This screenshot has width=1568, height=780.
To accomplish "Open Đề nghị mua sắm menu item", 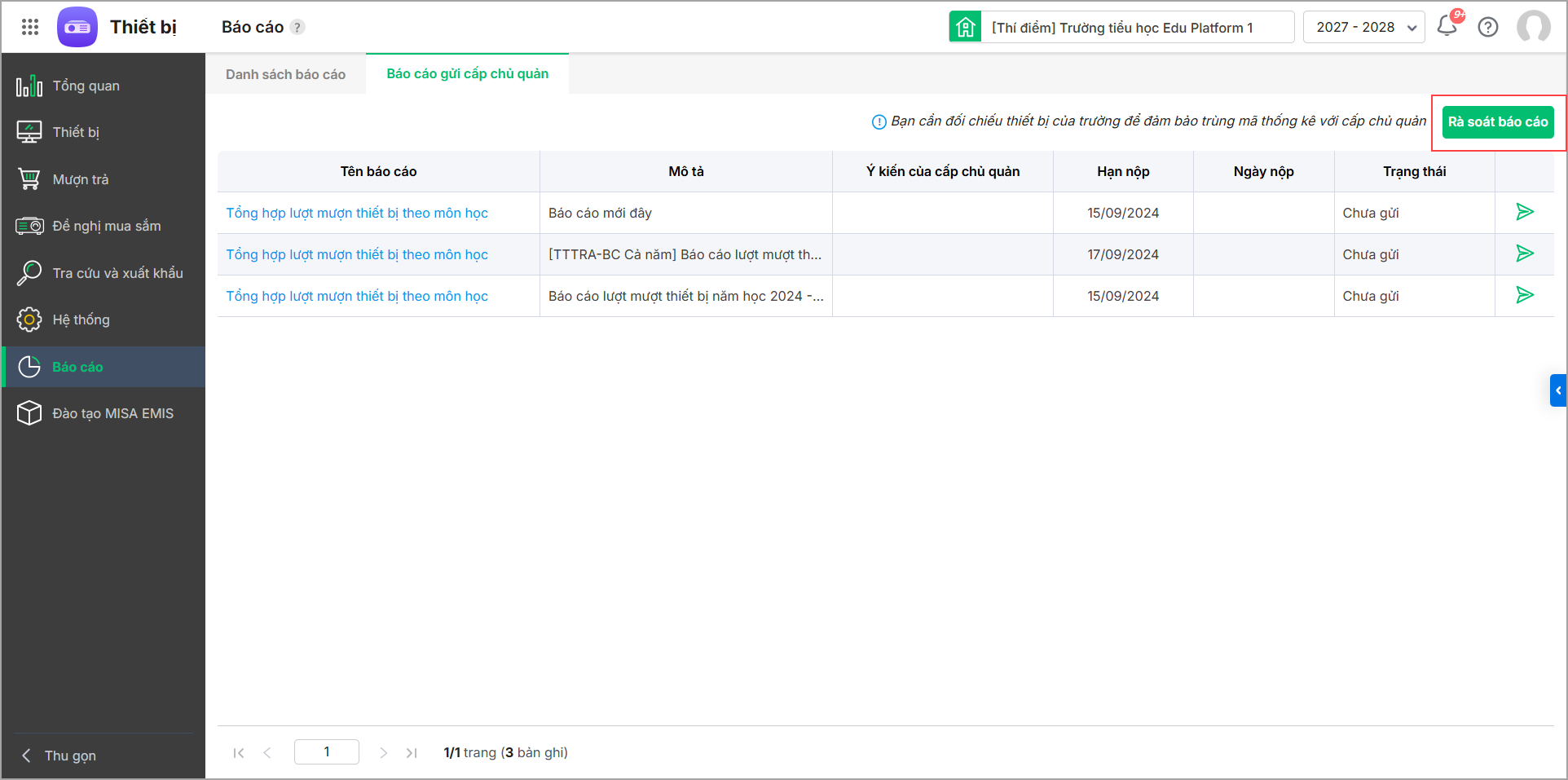I will 104,226.
